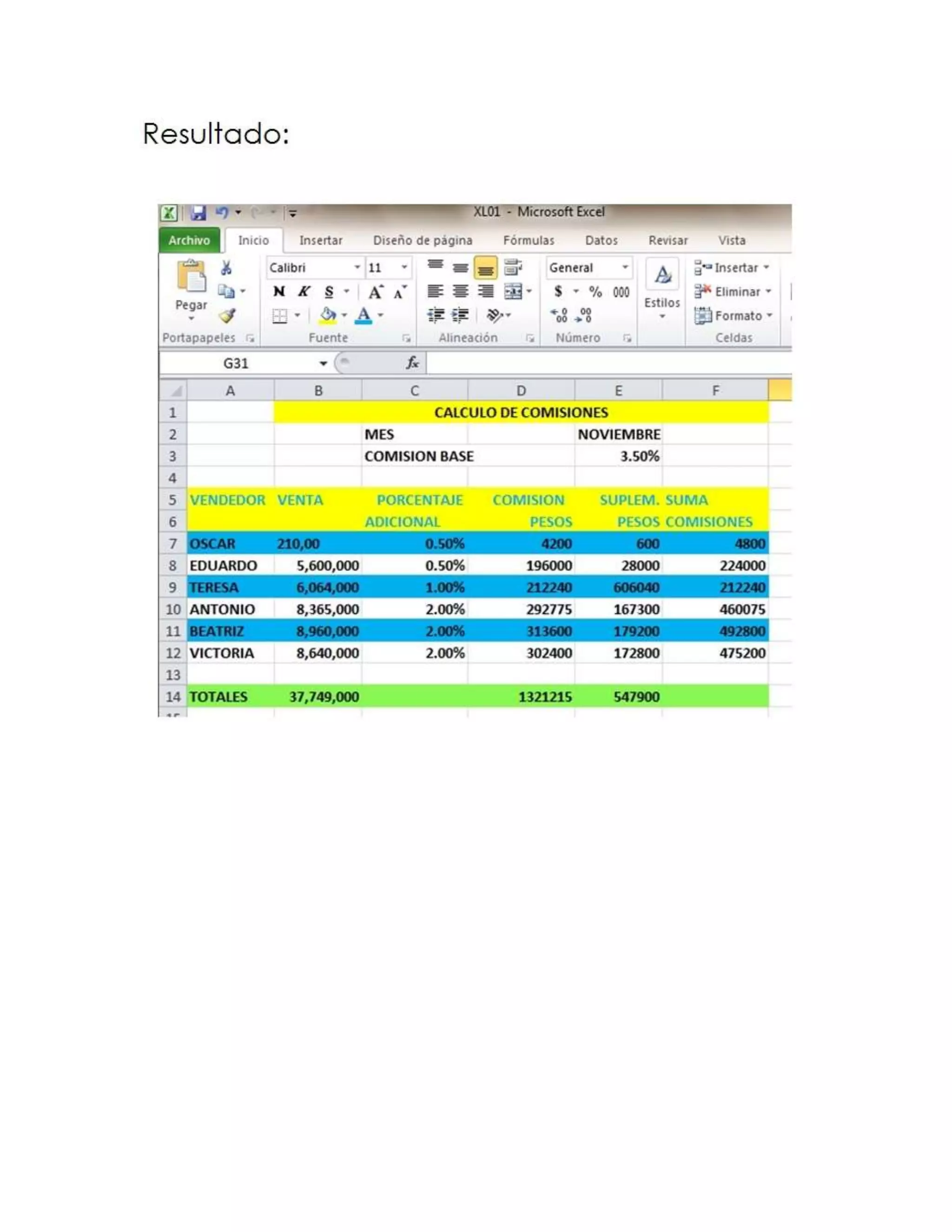The image size is (952, 1232).
Task: Open the Archivo tab
Action: pyautogui.click(x=189, y=240)
